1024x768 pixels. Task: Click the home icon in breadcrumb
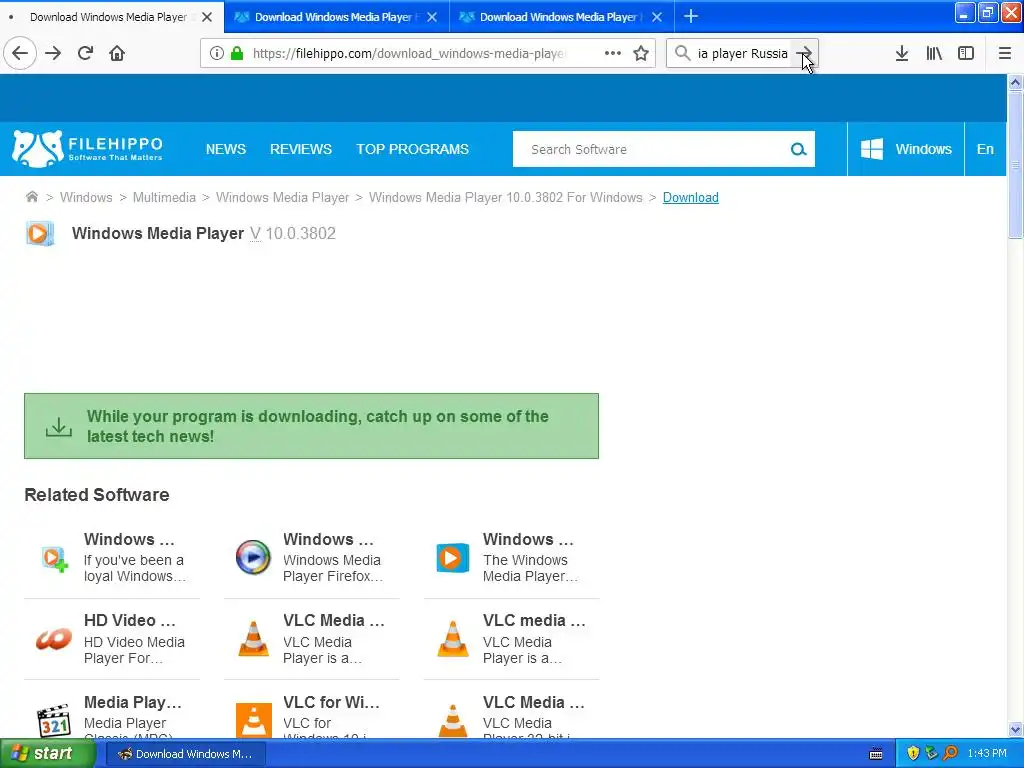[31, 197]
